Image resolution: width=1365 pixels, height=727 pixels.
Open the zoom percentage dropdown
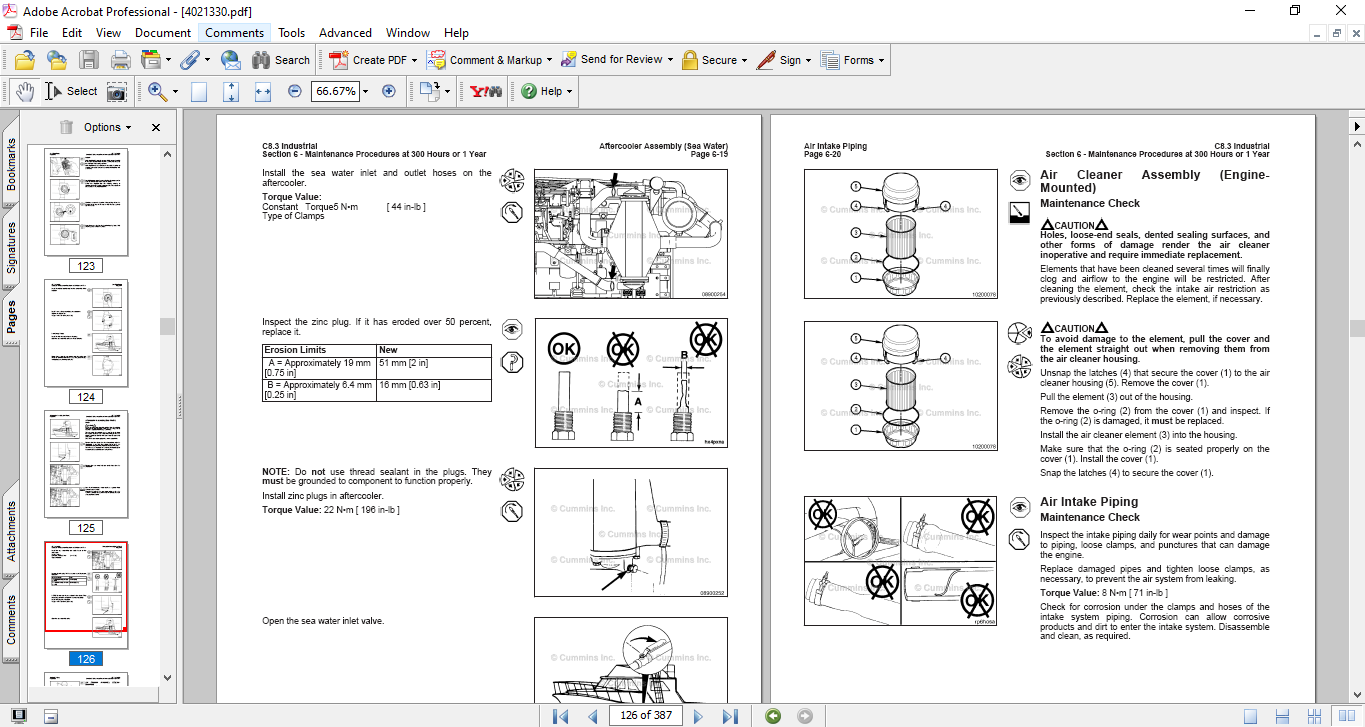click(x=365, y=91)
